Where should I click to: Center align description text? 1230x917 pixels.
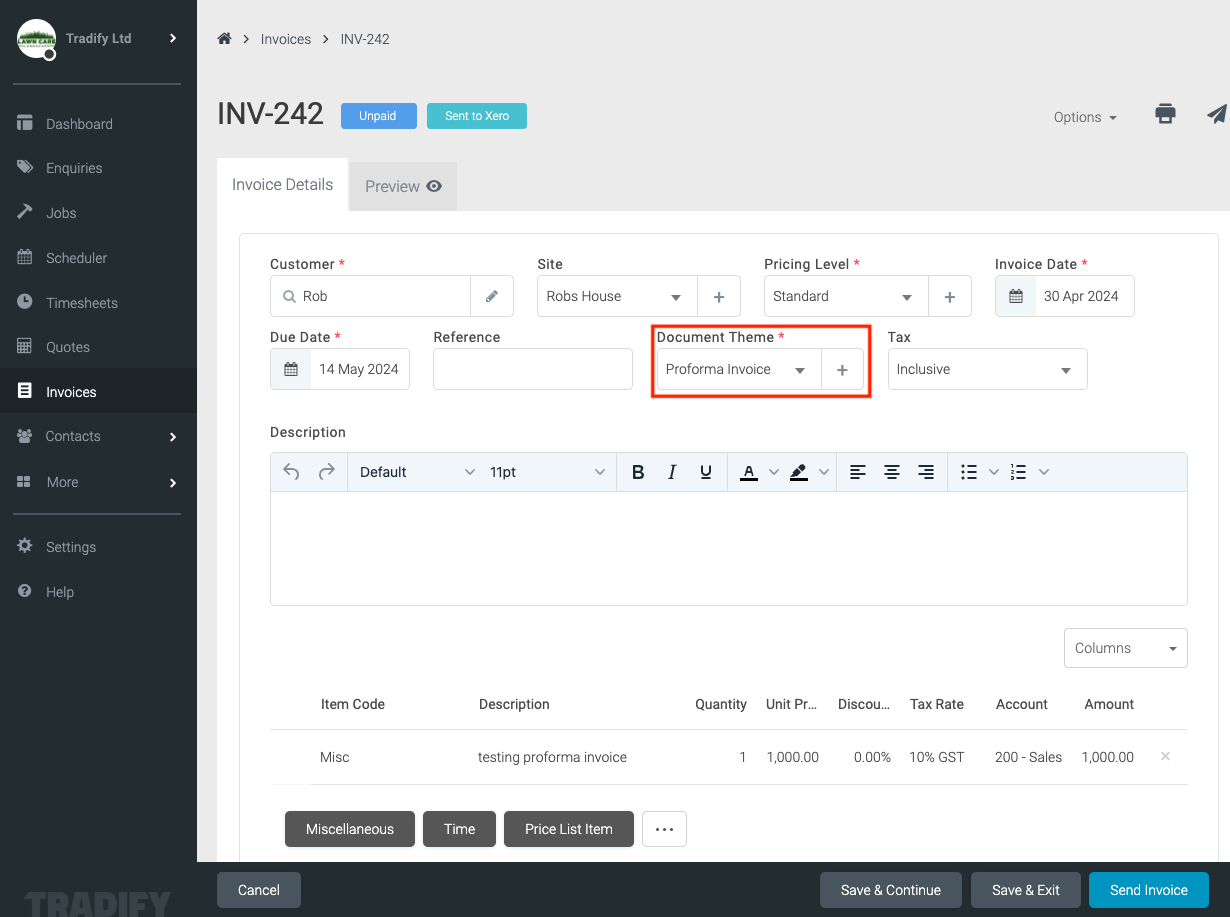[x=892, y=472]
